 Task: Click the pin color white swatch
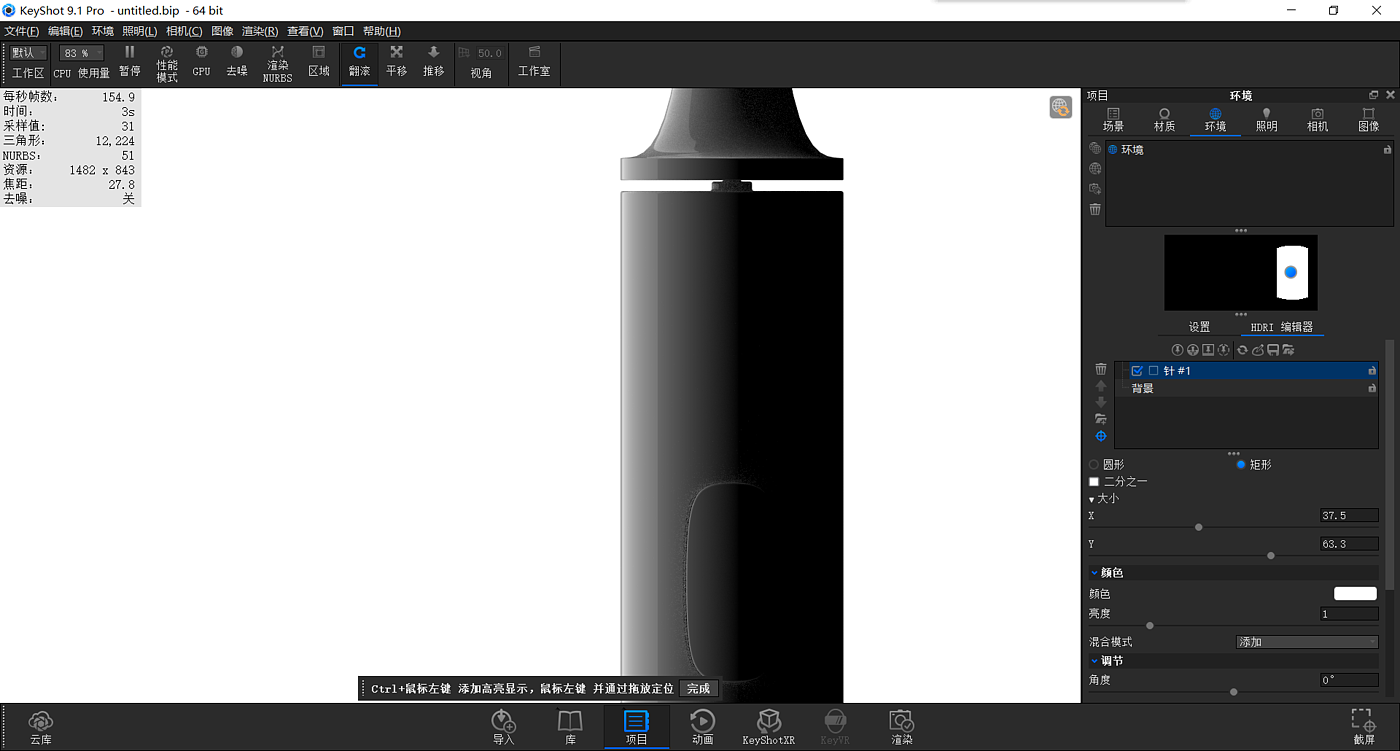1355,594
